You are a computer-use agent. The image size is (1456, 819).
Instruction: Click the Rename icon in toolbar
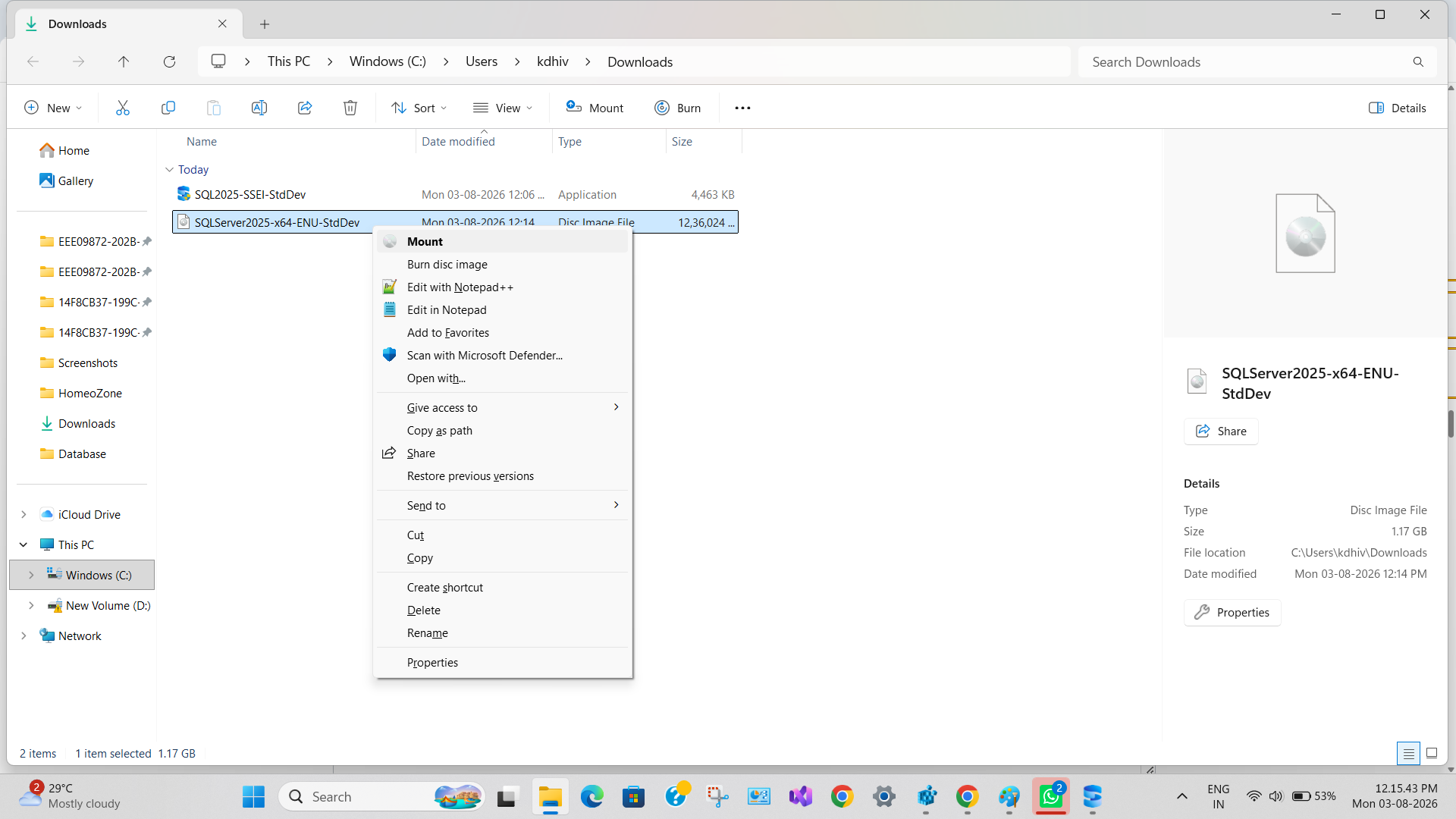(x=259, y=108)
